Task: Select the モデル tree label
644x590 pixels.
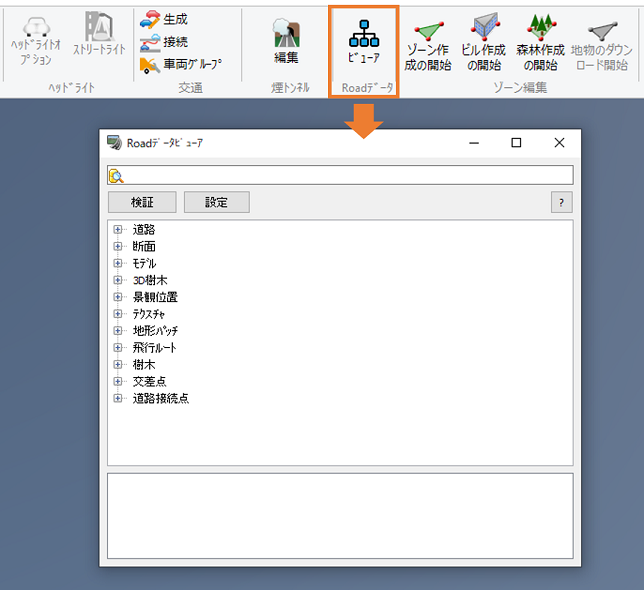Action: tap(144, 263)
